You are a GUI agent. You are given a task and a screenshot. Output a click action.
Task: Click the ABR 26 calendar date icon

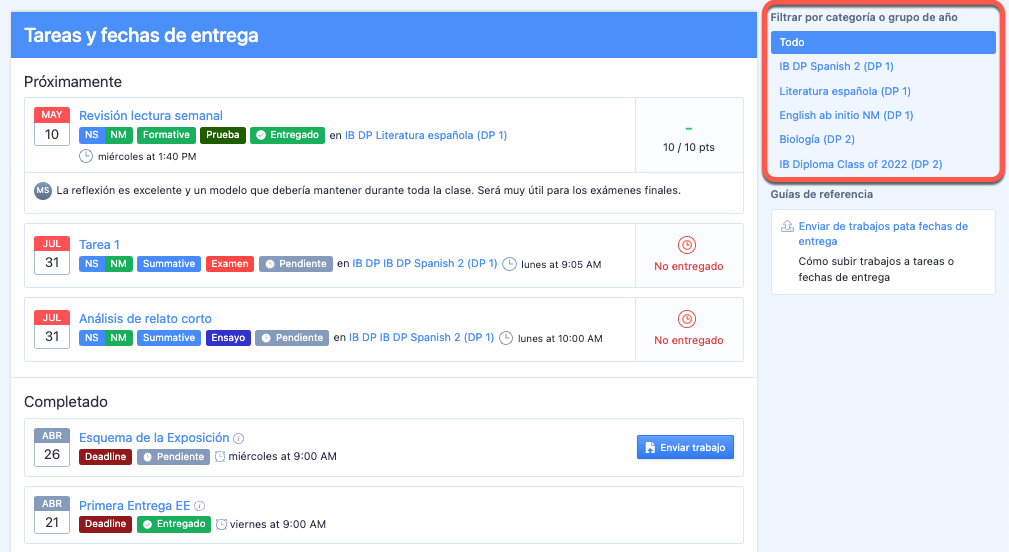pos(52,448)
